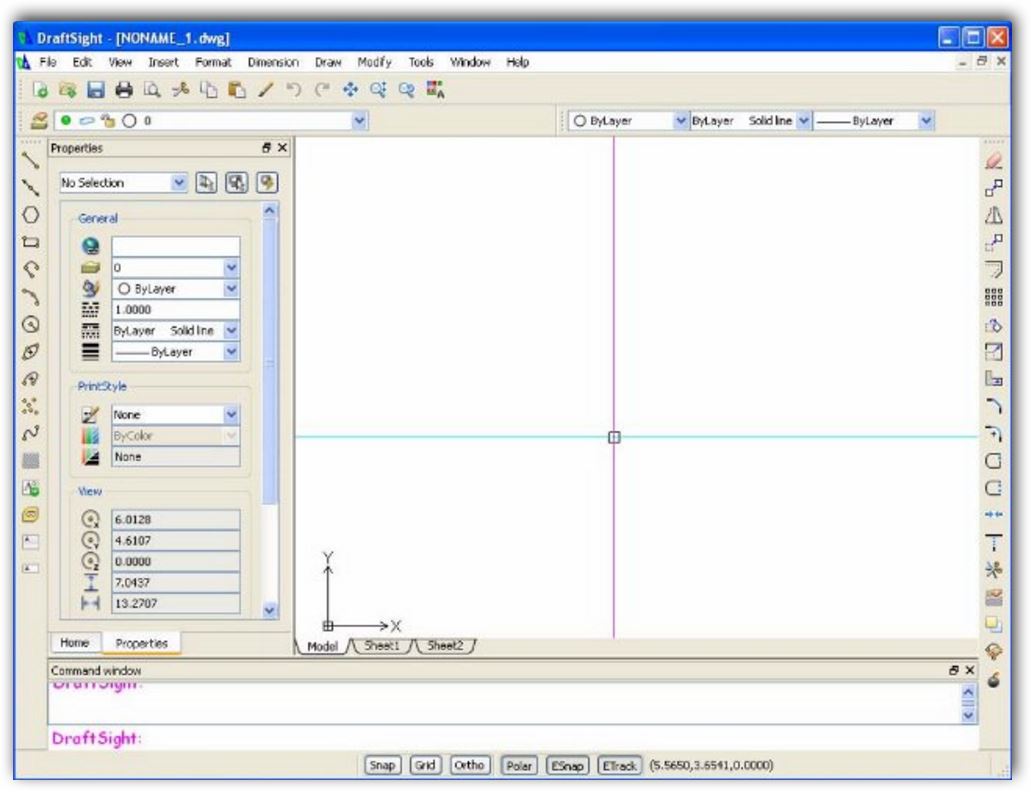Click the DraftSight command prompt input
This screenshot has height=796, width=1031.
click(x=513, y=738)
